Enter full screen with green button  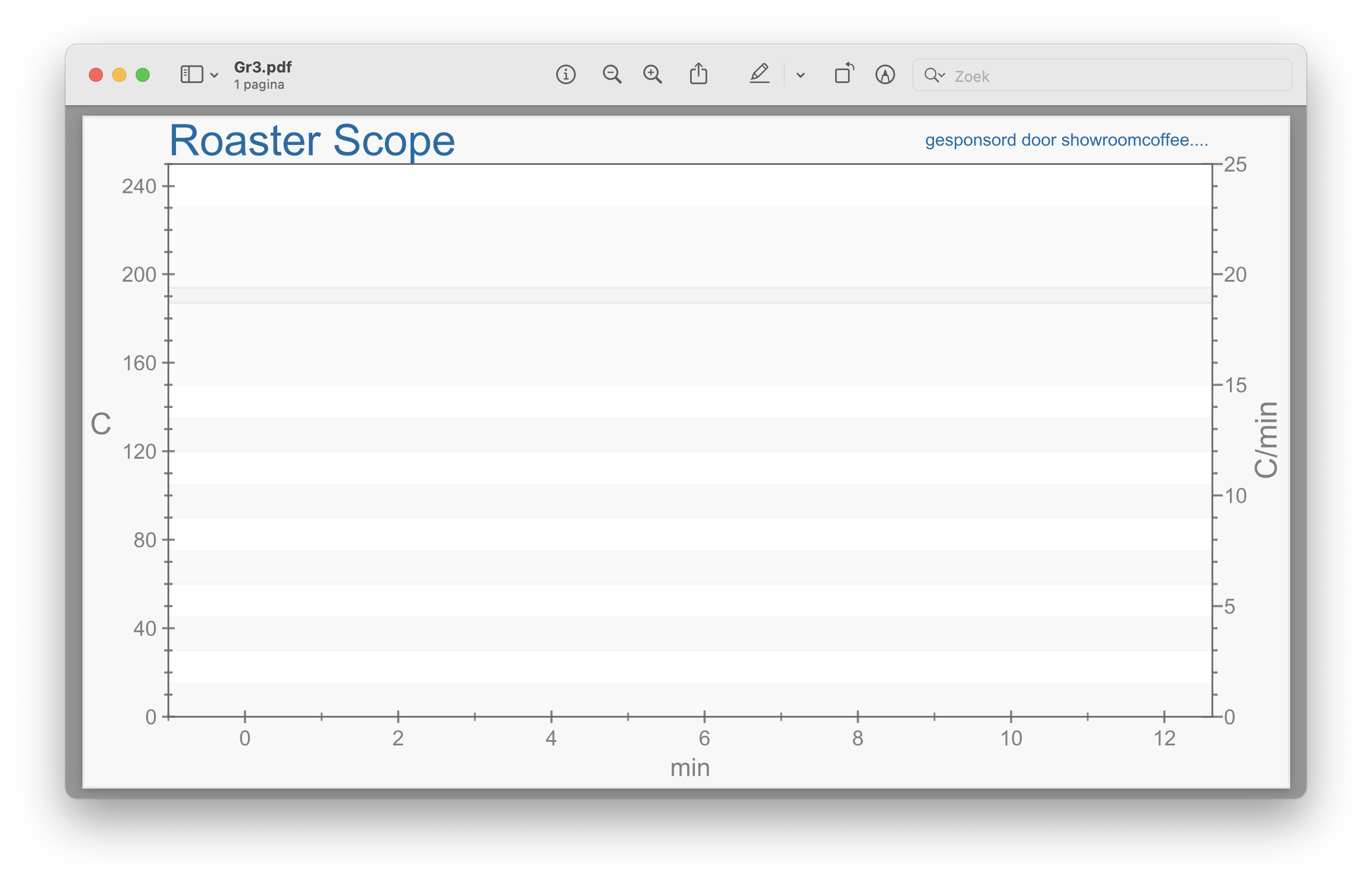click(143, 75)
